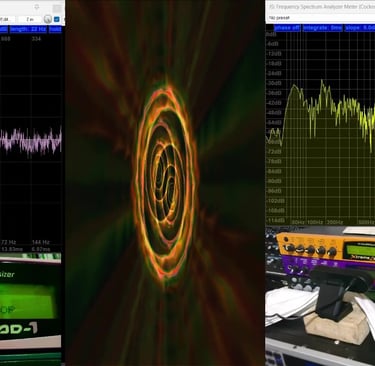Click the '-102dB' axis label

click(x=276, y=201)
